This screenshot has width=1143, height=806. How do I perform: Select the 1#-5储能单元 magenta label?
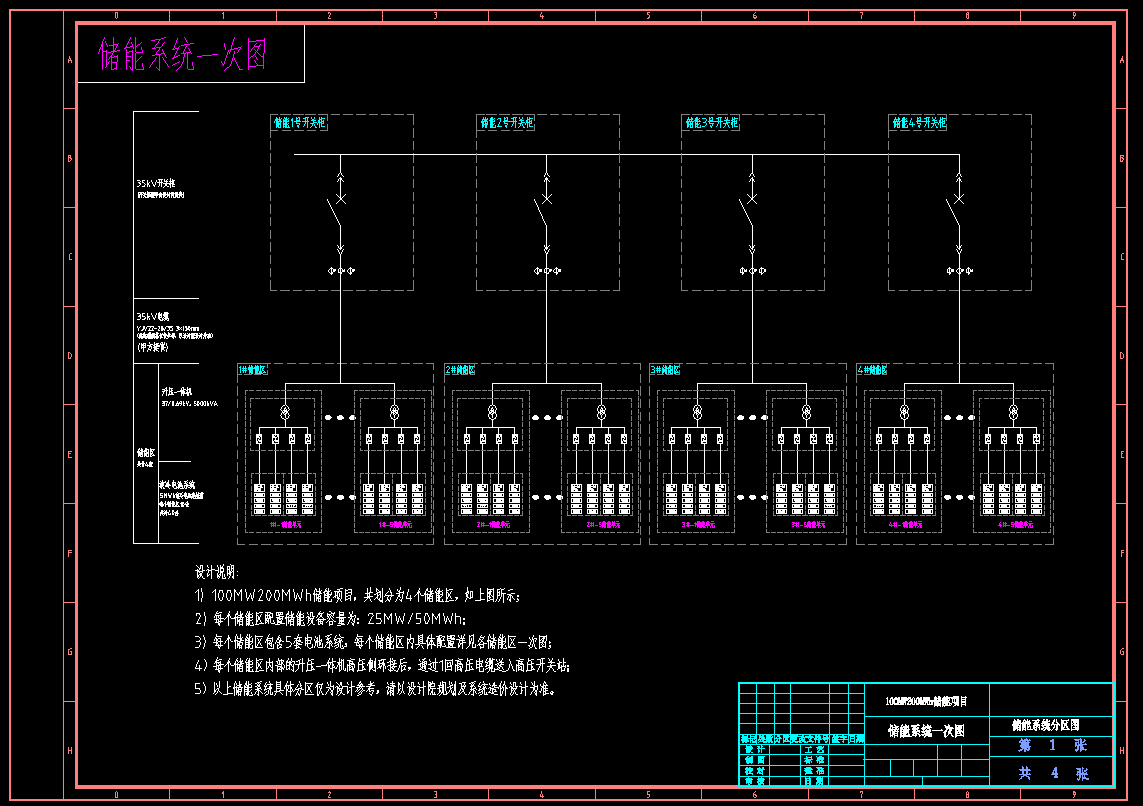[394, 525]
